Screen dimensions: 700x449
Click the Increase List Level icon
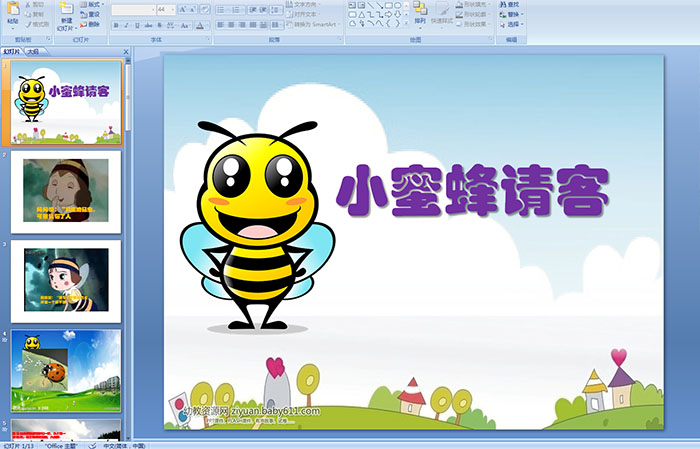(263, 9)
